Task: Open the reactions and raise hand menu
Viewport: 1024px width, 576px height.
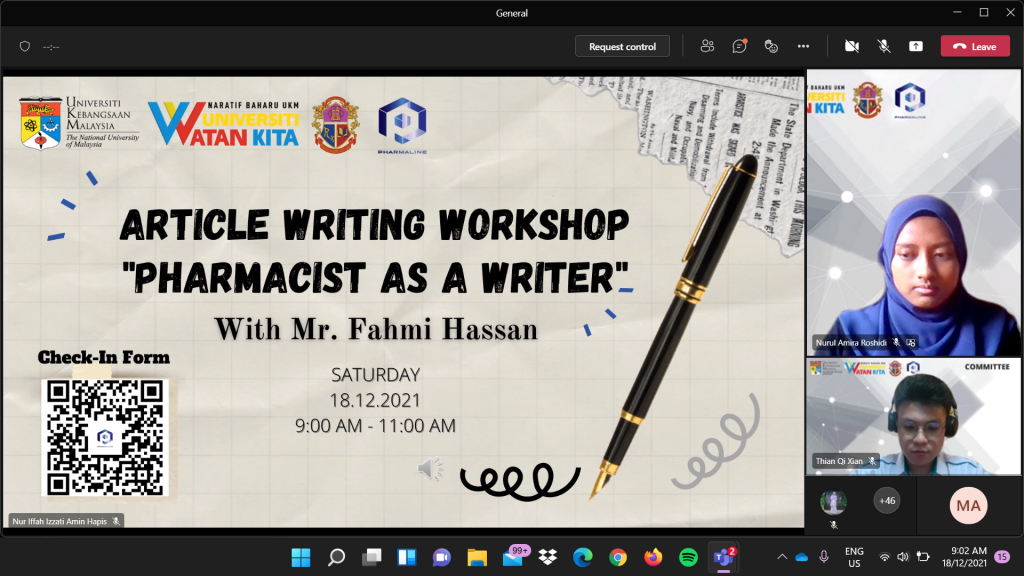Action: coord(771,46)
